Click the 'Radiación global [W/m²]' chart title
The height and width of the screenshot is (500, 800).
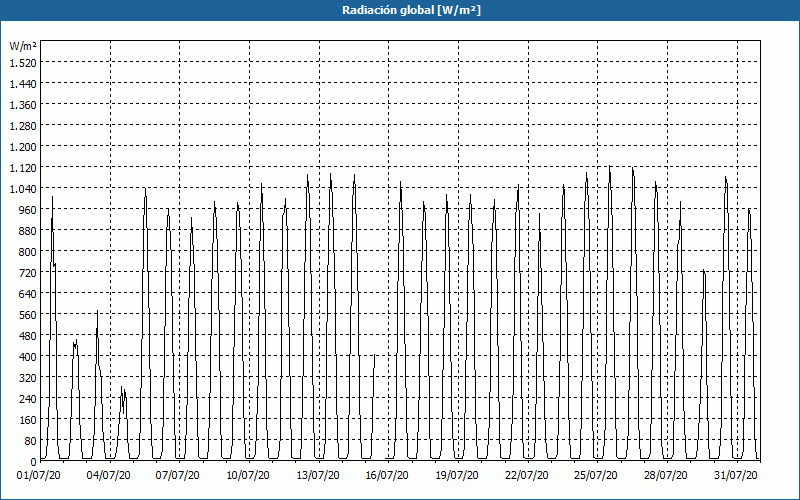click(411, 10)
